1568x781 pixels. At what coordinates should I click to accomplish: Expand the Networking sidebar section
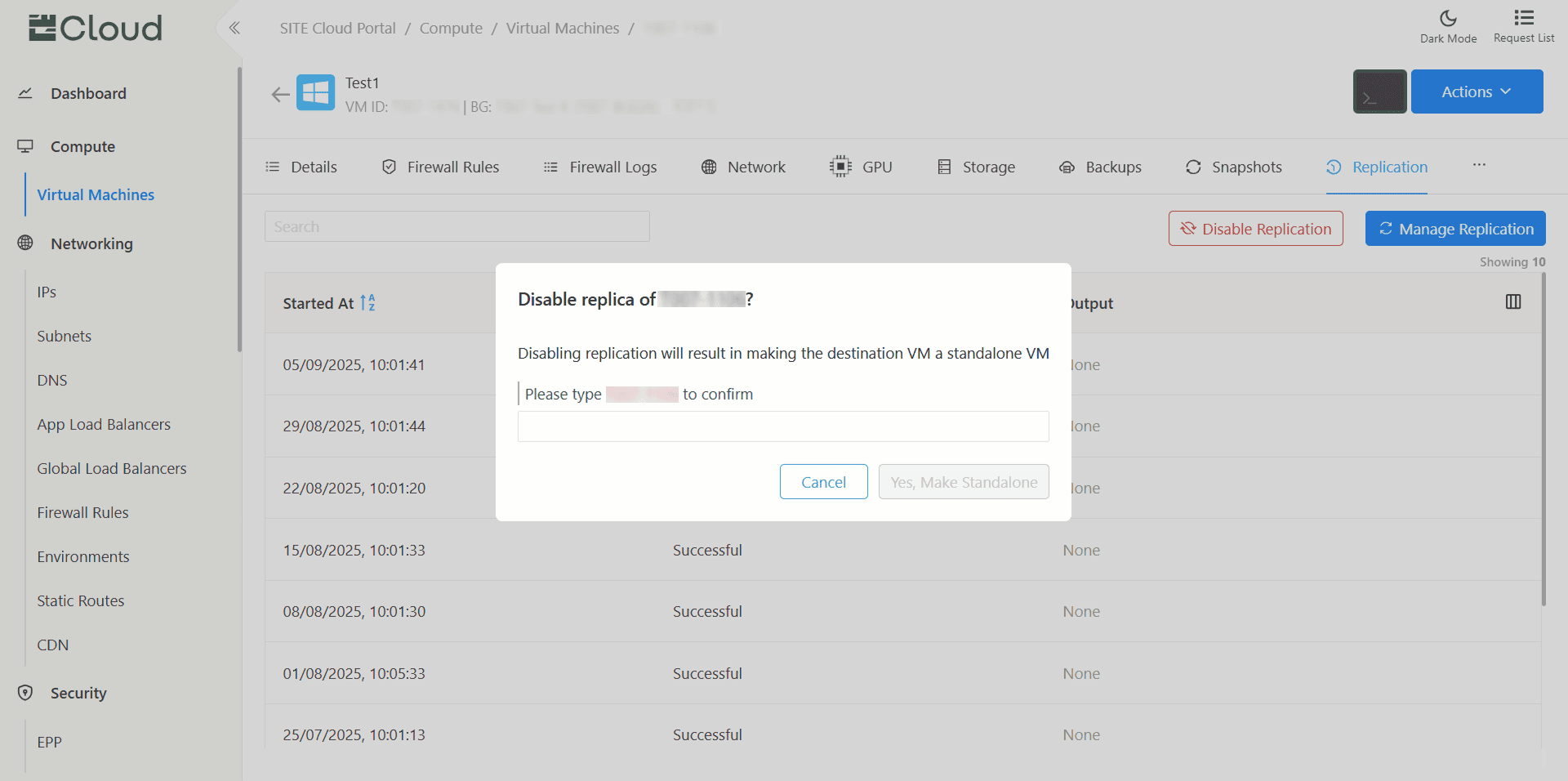coord(91,243)
